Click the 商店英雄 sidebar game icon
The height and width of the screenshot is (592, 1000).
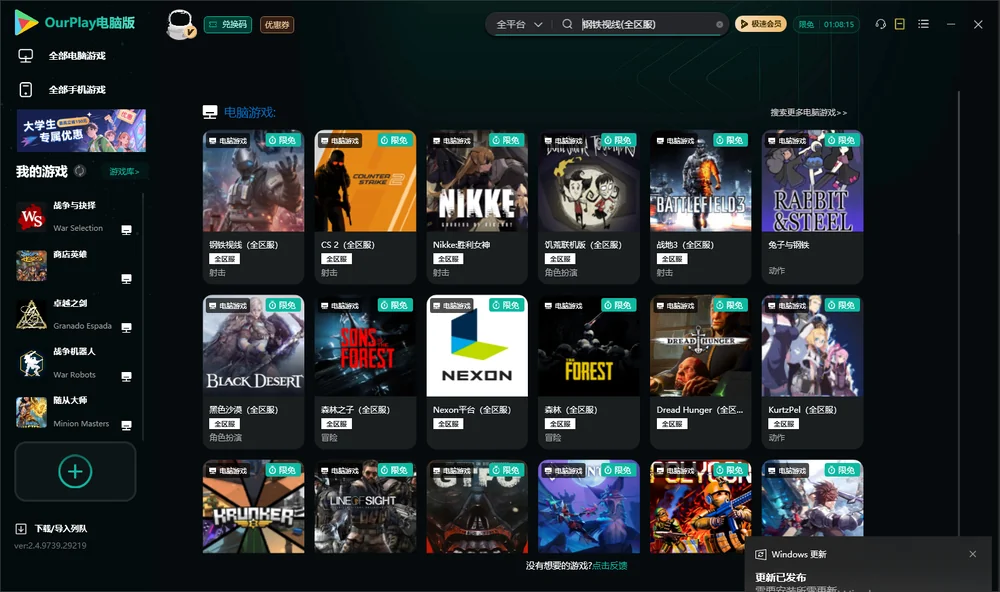pyautogui.click(x=31, y=265)
